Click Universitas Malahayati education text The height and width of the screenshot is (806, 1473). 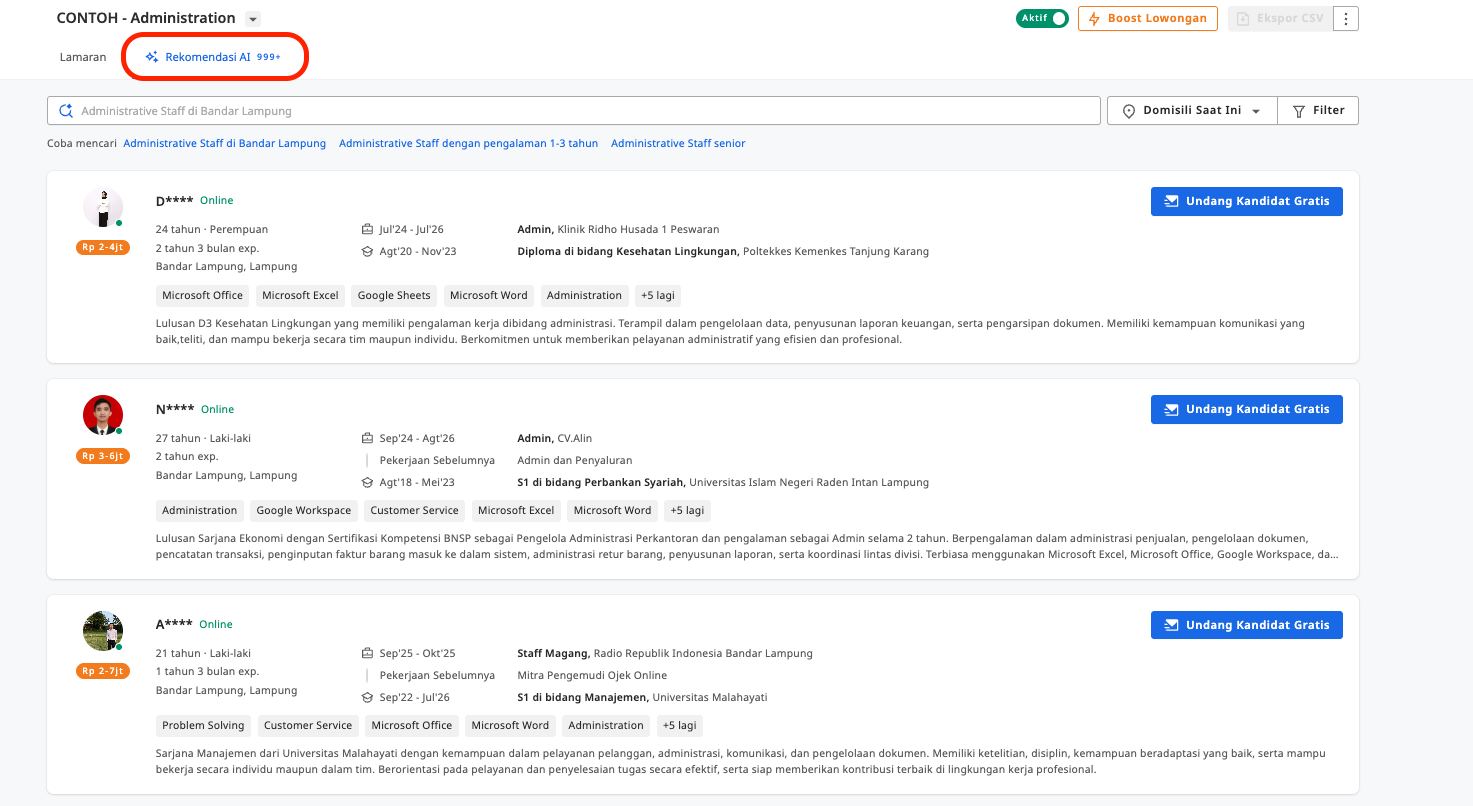click(710, 697)
